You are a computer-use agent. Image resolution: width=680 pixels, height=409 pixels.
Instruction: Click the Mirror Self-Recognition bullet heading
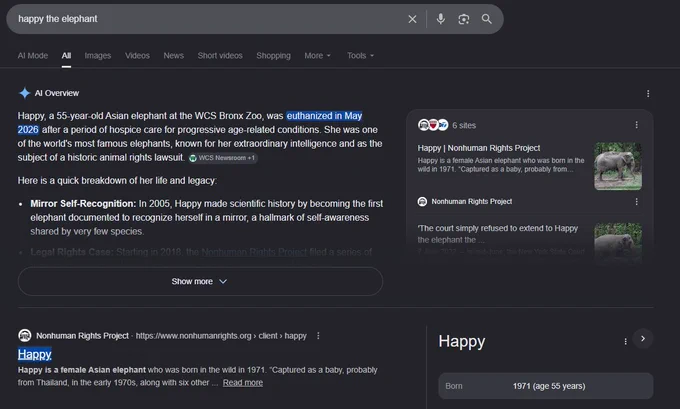(83, 203)
